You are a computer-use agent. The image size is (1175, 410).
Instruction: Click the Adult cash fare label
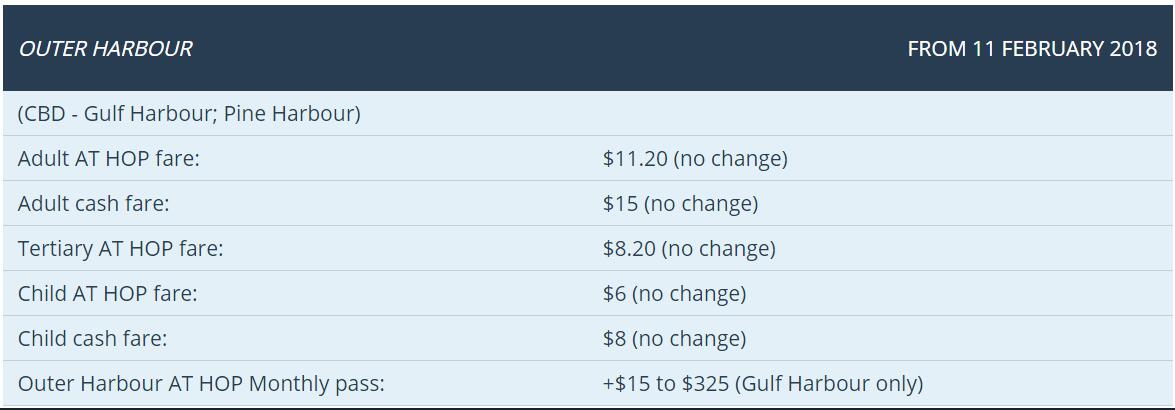point(94,203)
